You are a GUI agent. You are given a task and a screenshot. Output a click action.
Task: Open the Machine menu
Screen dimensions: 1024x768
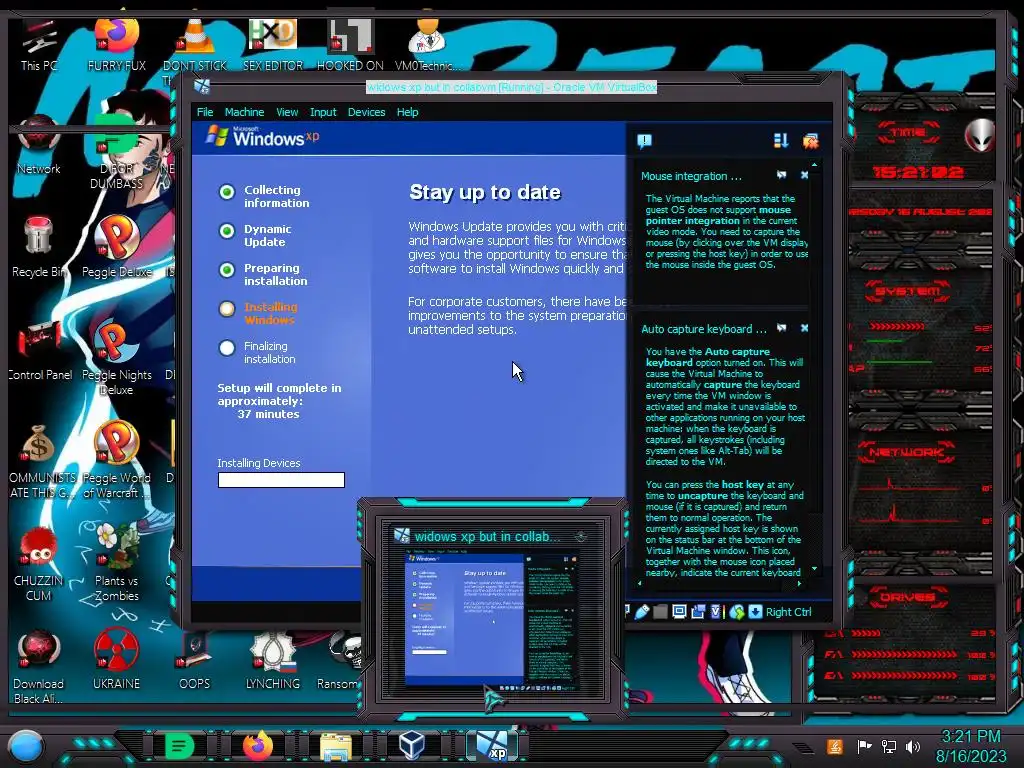coord(244,112)
